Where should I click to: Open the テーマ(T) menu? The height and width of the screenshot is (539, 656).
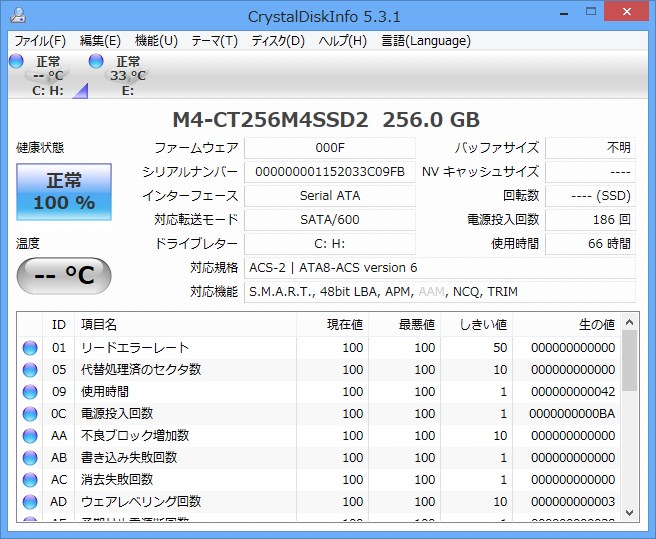214,41
